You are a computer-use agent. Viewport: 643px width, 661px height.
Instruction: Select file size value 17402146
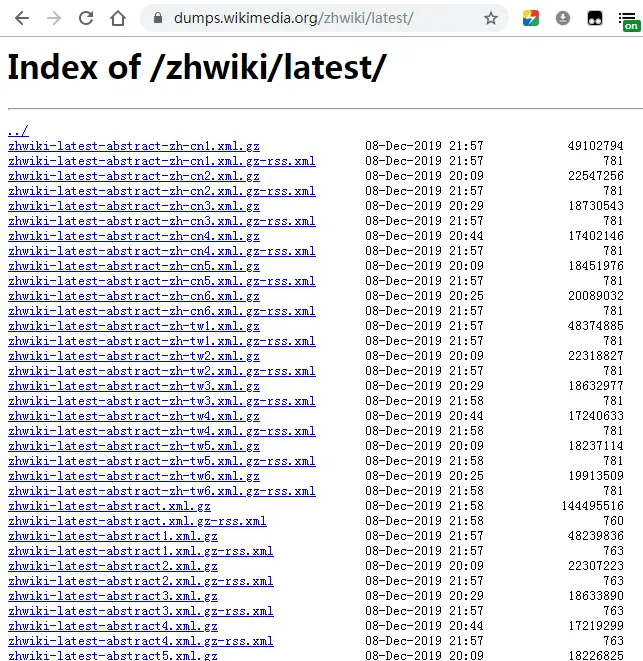(595, 236)
